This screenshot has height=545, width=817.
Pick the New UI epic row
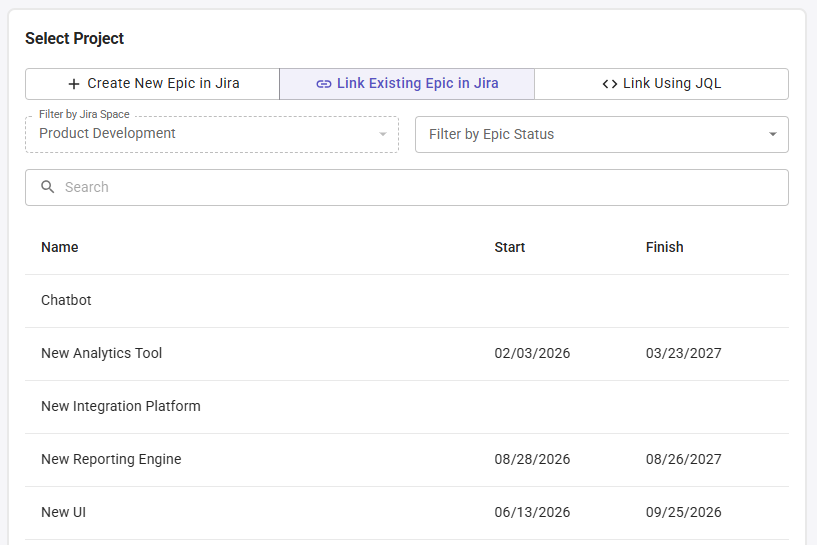(407, 513)
